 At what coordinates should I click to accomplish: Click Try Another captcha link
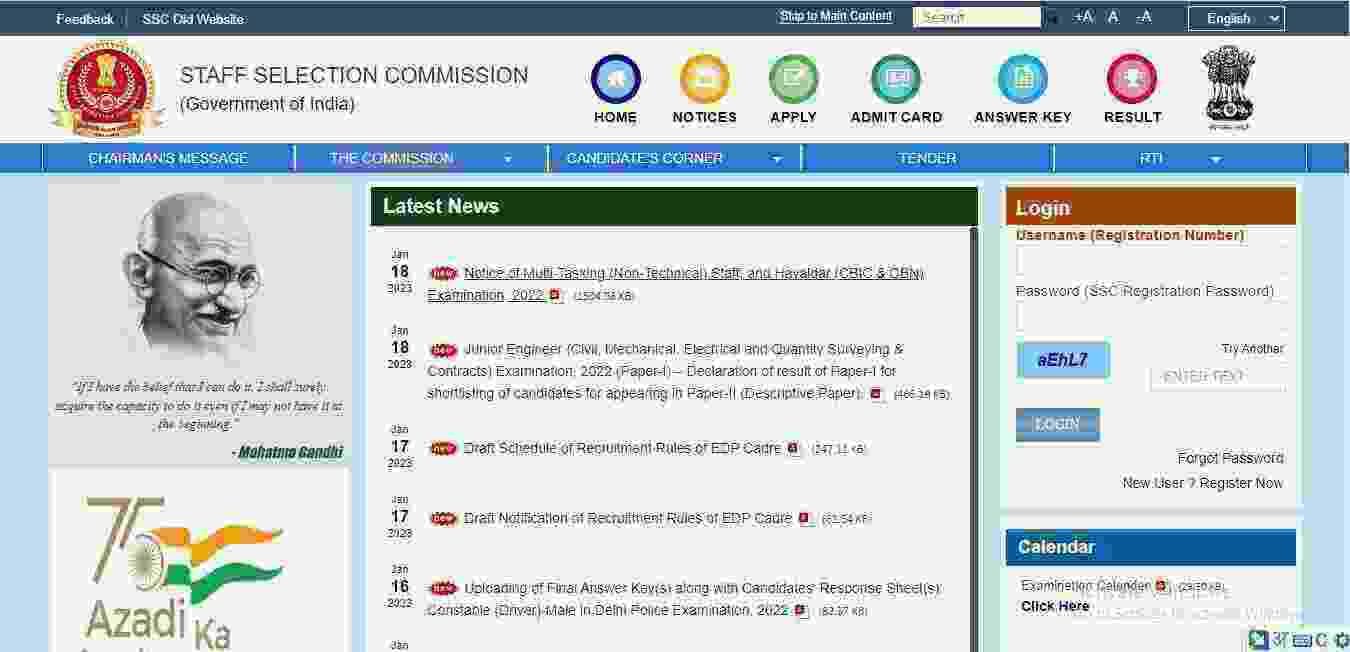click(1252, 349)
